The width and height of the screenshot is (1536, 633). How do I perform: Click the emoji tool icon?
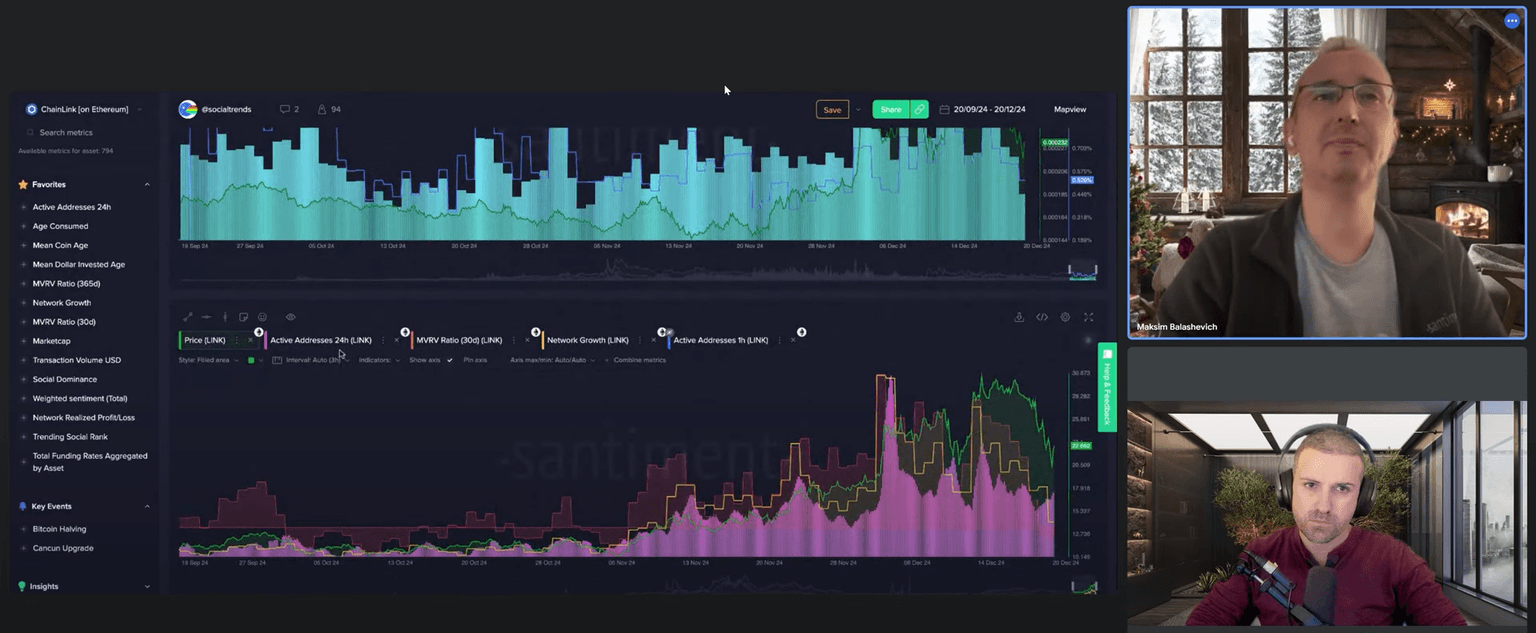coord(263,317)
